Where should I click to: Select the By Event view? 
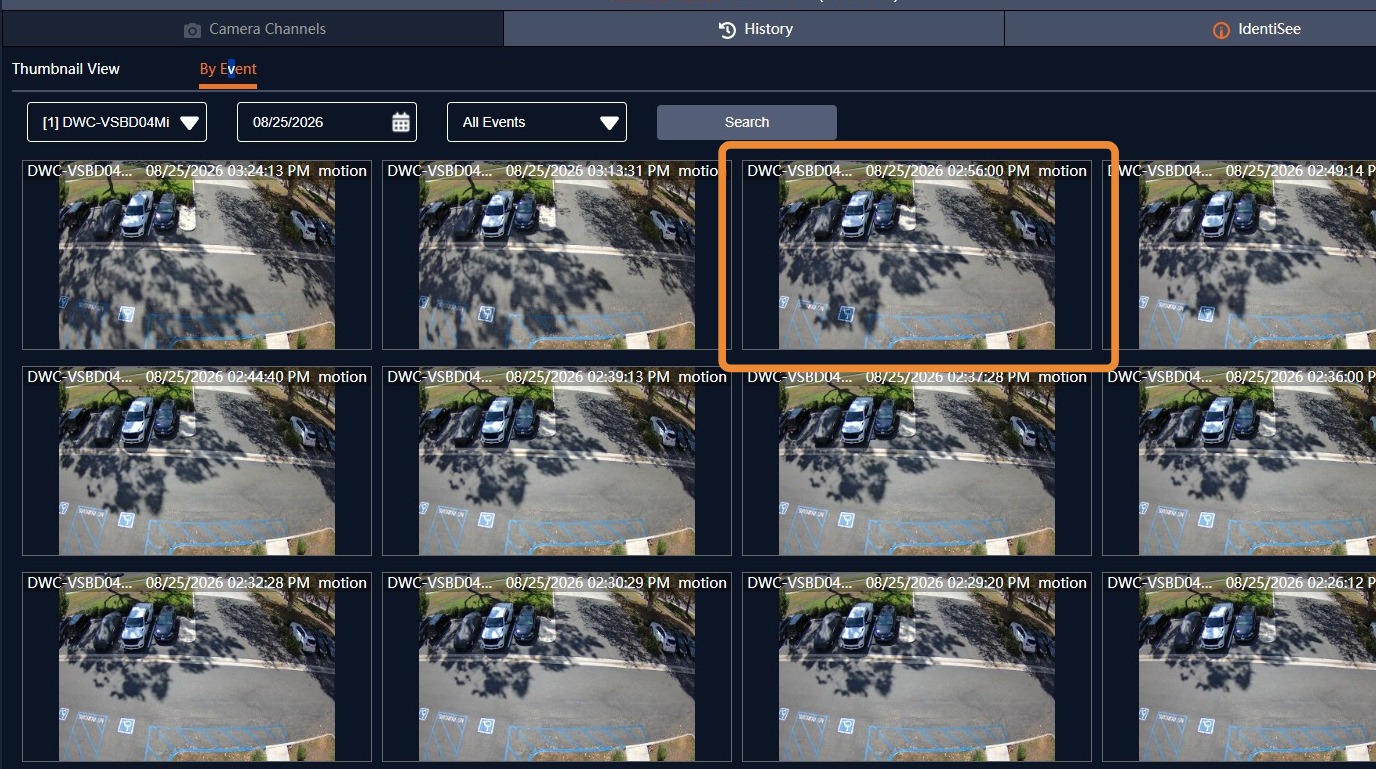click(228, 69)
